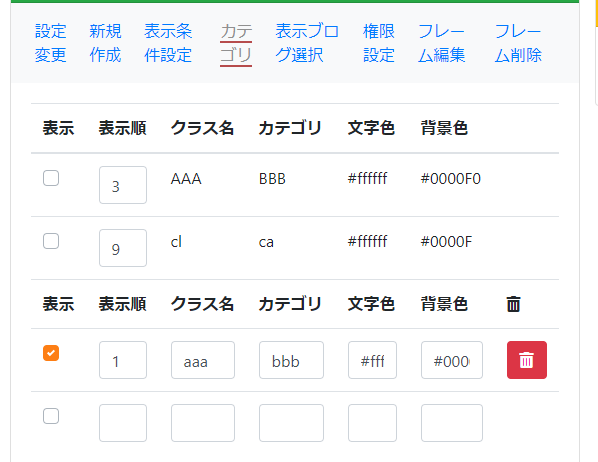
Task: Switch to the 表示条件設定 tab
Action: click(168, 43)
